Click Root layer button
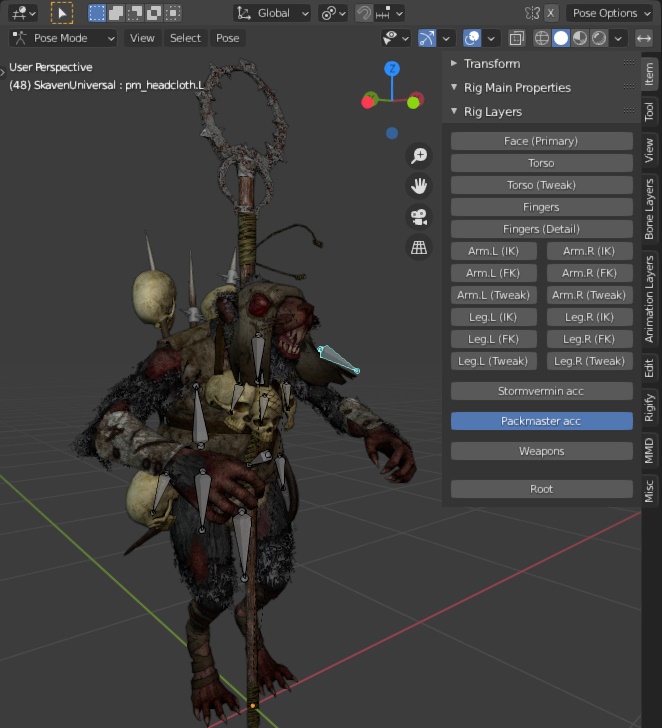The width and height of the screenshot is (662, 728). coord(541,489)
